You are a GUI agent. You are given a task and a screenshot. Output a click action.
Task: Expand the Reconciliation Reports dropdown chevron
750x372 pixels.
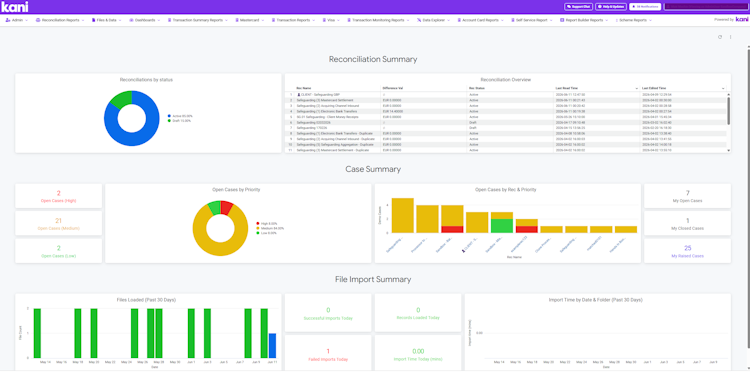click(x=83, y=21)
